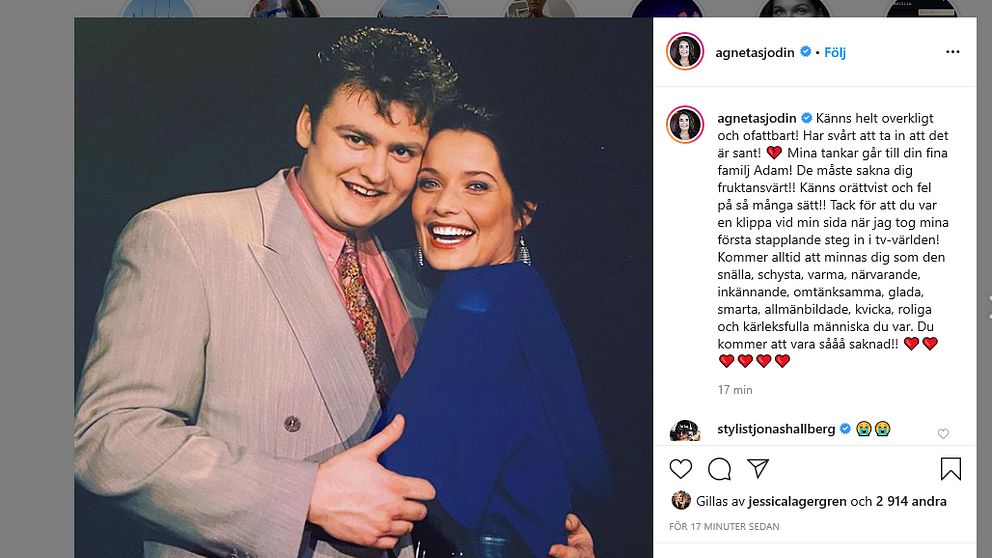Image resolution: width=992 pixels, height=558 pixels.
Task: Open the three-dot more options menu
Action: pyautogui.click(x=952, y=52)
